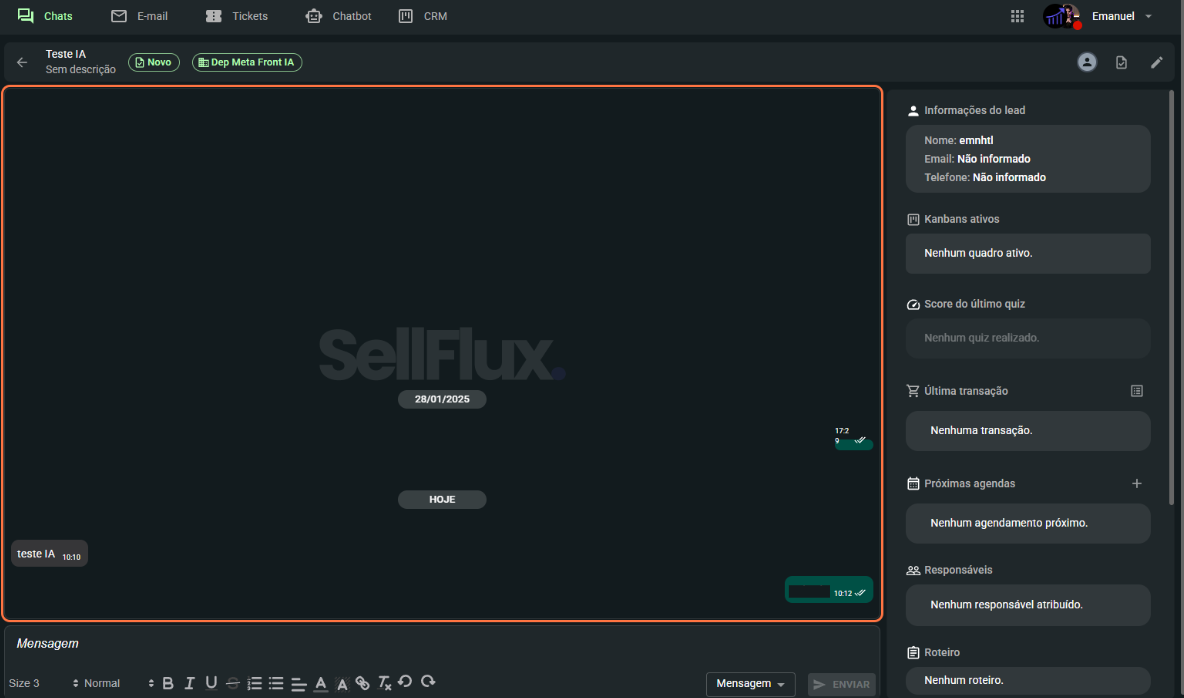Undo the last edit
Image resolution: width=1184 pixels, height=698 pixels.
pos(405,681)
